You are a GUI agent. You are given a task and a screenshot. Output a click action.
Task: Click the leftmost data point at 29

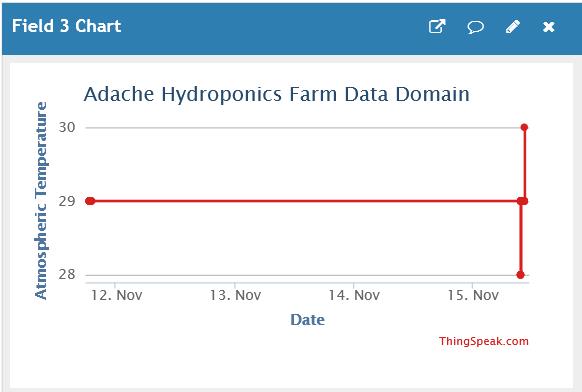[x=90, y=201]
